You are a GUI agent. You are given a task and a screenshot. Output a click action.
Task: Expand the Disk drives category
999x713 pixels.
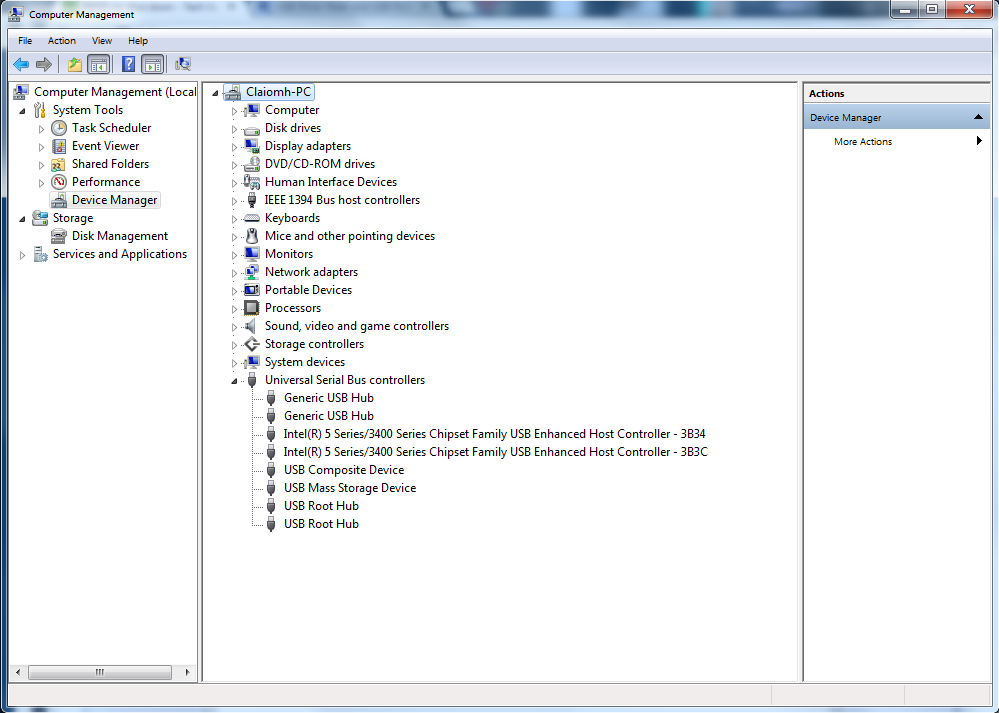(x=234, y=129)
